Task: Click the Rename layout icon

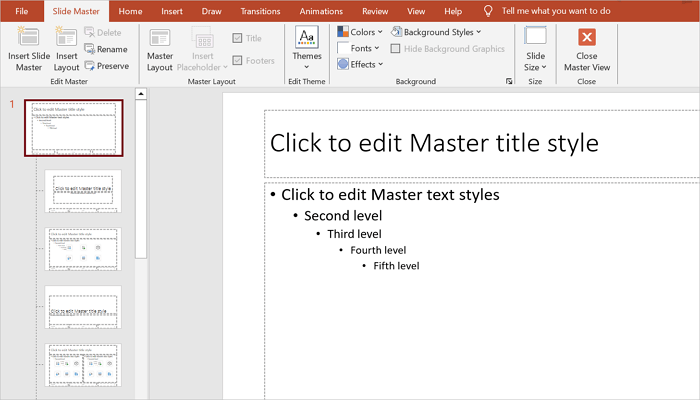Action: point(89,49)
